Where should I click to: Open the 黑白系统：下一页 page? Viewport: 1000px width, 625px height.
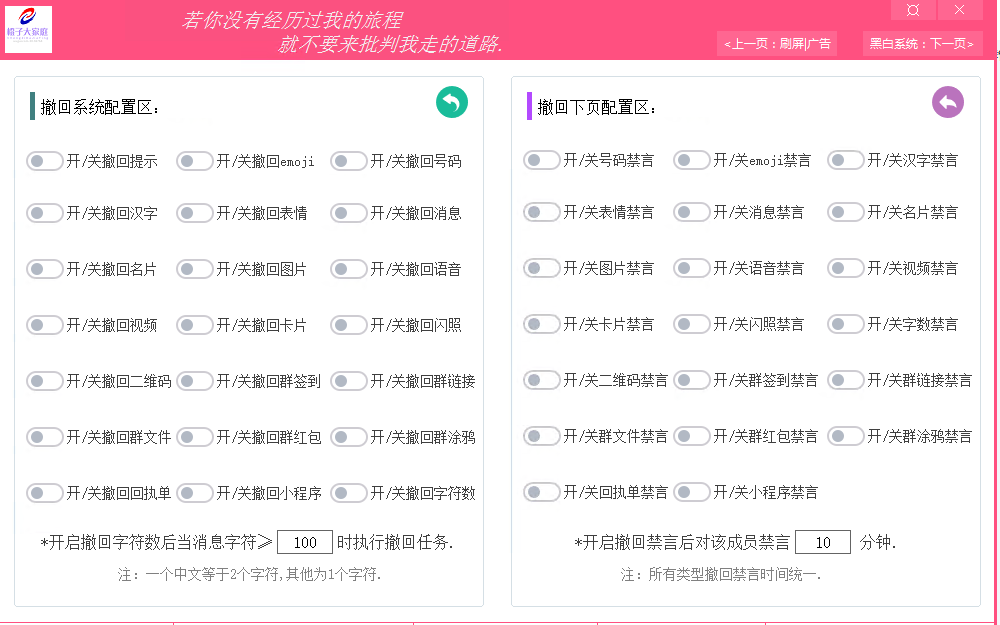(921, 43)
